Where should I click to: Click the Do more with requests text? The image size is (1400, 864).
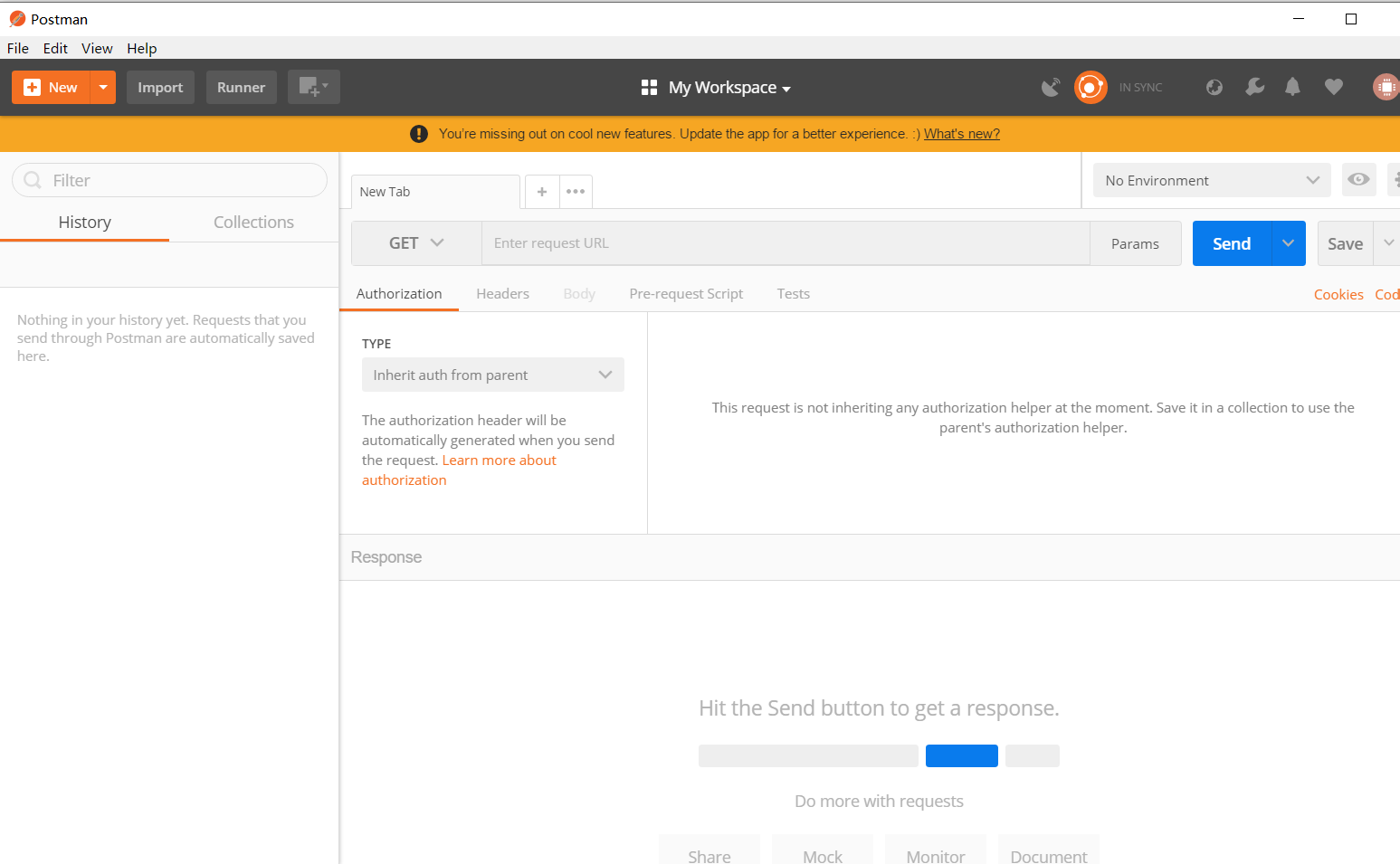click(x=879, y=802)
